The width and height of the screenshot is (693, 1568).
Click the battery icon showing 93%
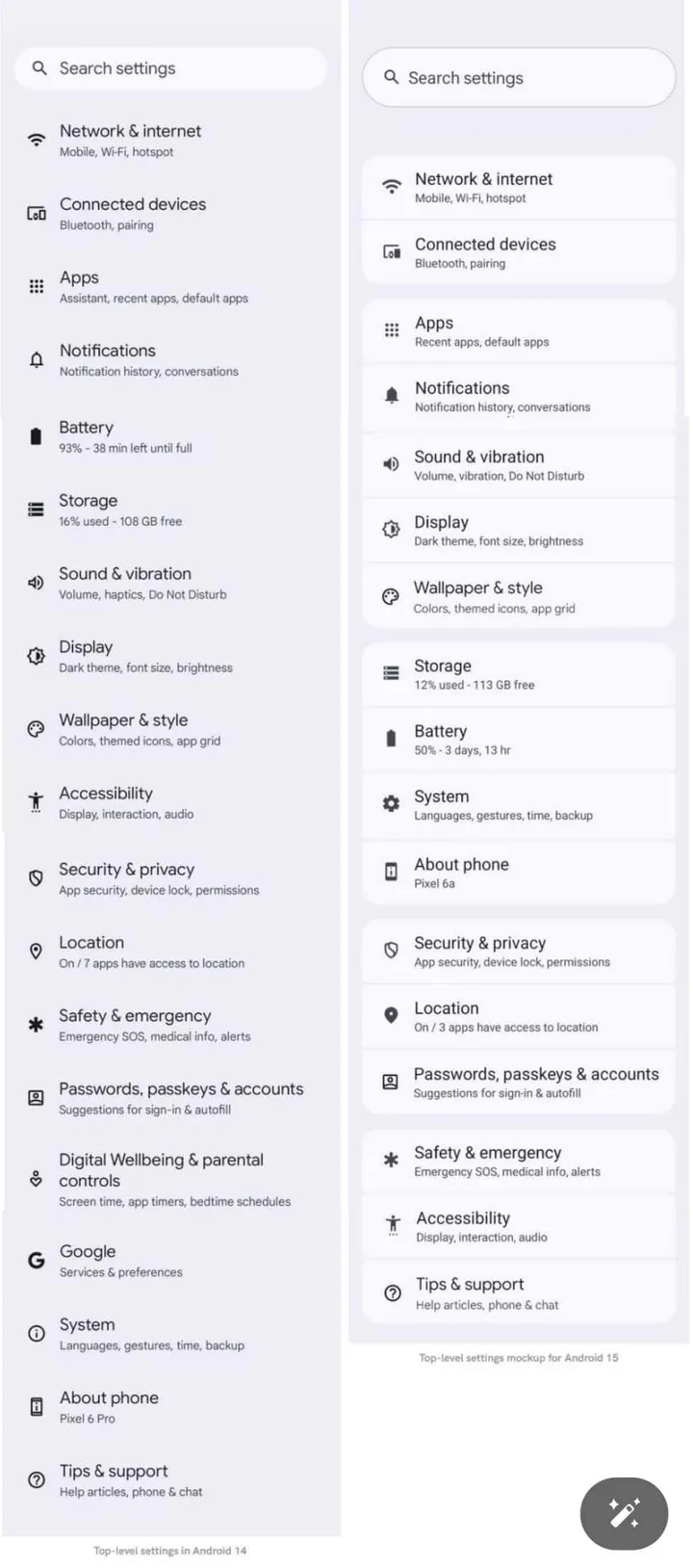click(36, 436)
